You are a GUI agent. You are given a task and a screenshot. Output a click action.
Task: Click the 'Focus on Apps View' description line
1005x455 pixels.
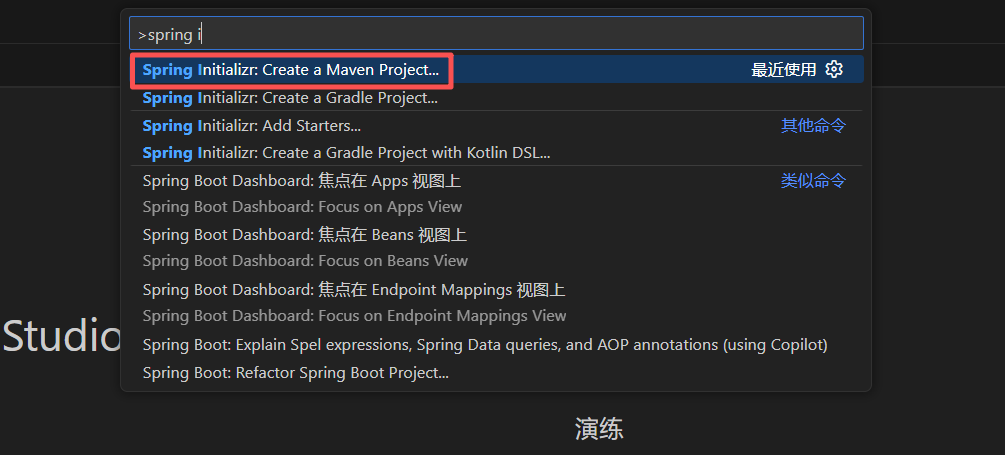(x=302, y=207)
